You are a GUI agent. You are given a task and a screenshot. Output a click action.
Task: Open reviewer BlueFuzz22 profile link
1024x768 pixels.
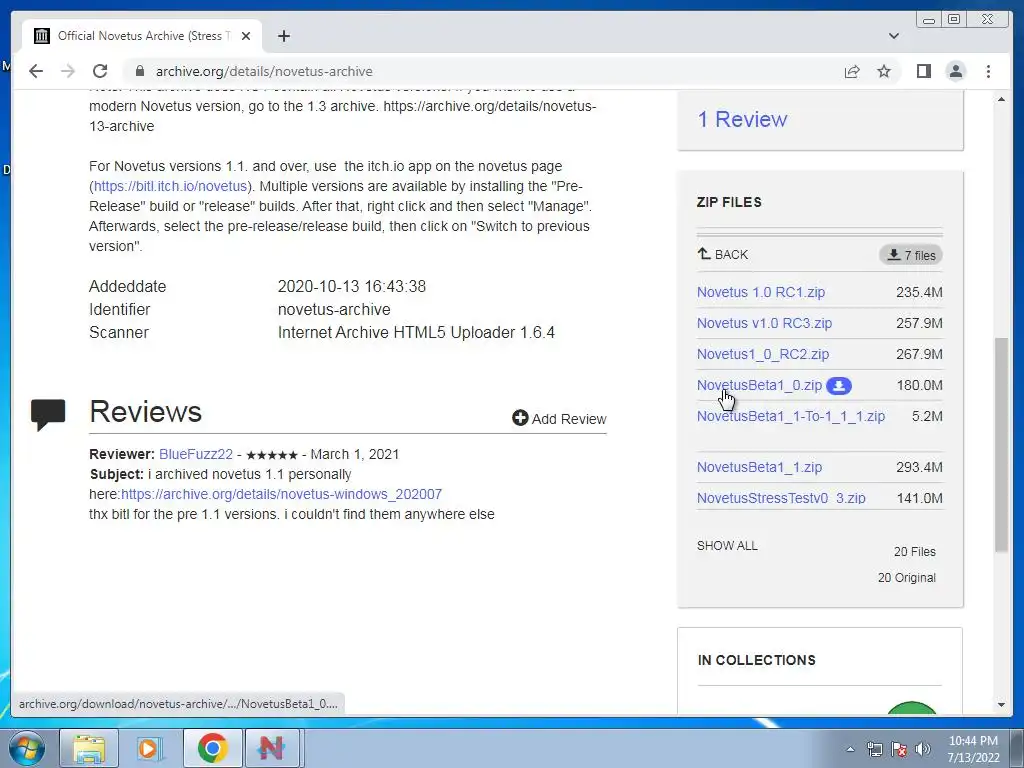coord(196,455)
